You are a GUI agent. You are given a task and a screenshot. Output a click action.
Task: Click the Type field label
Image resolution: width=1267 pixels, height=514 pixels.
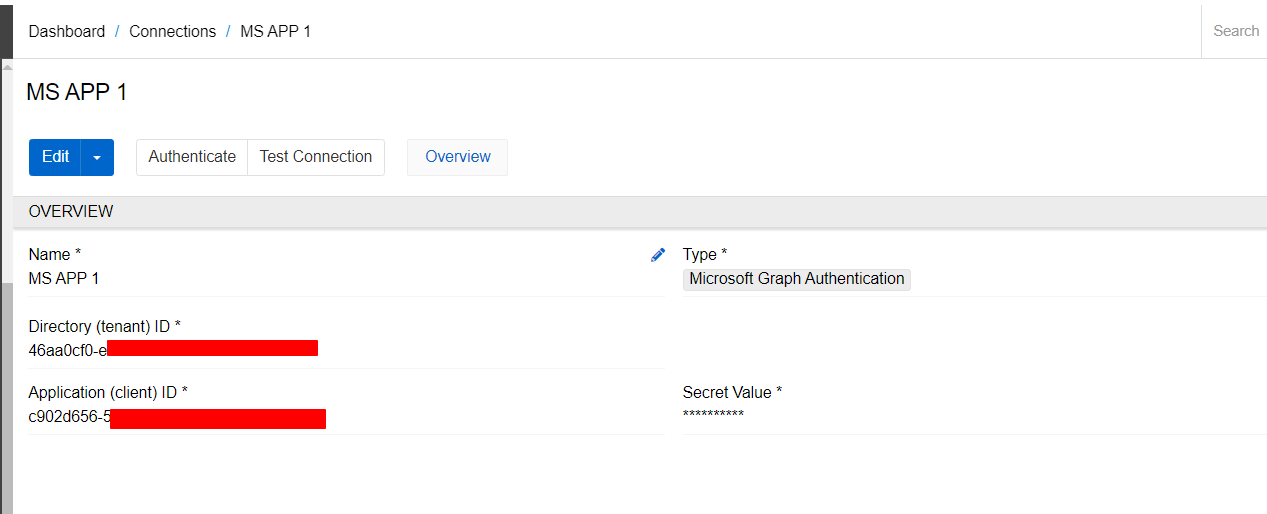[x=704, y=255]
